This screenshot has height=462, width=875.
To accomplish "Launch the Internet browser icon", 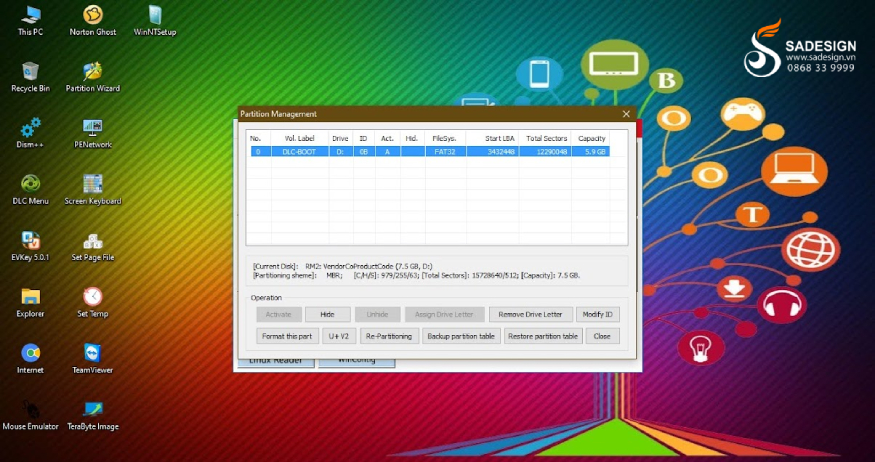I will [x=30, y=359].
